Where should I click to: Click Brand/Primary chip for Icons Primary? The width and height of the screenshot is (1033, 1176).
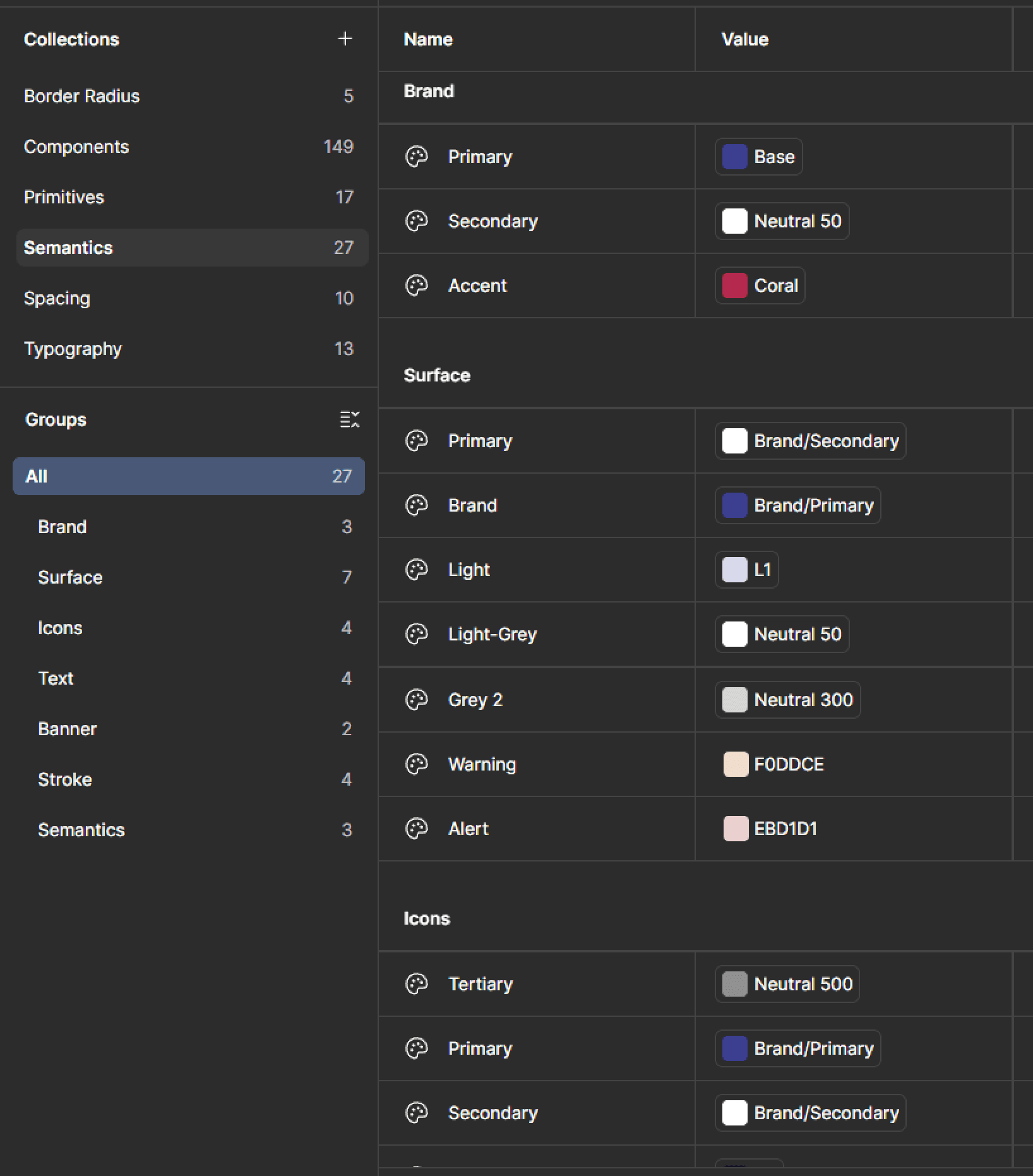(x=798, y=1048)
